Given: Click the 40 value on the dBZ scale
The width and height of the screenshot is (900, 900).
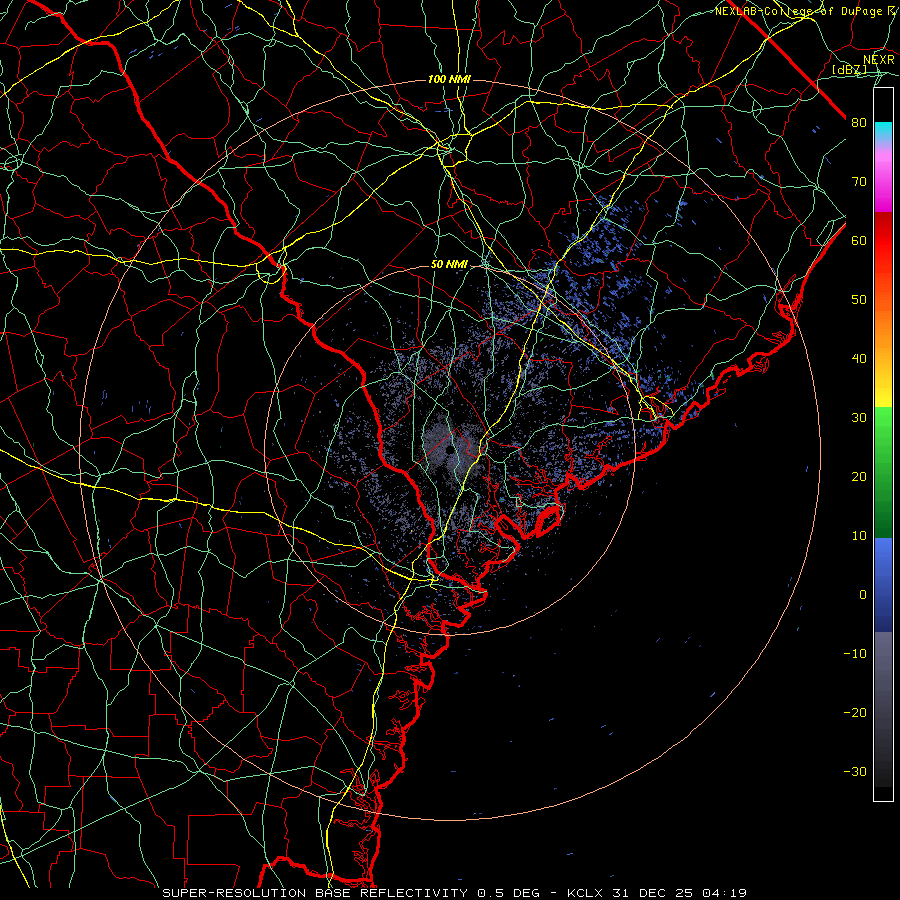Looking at the screenshot, I should (859, 359).
